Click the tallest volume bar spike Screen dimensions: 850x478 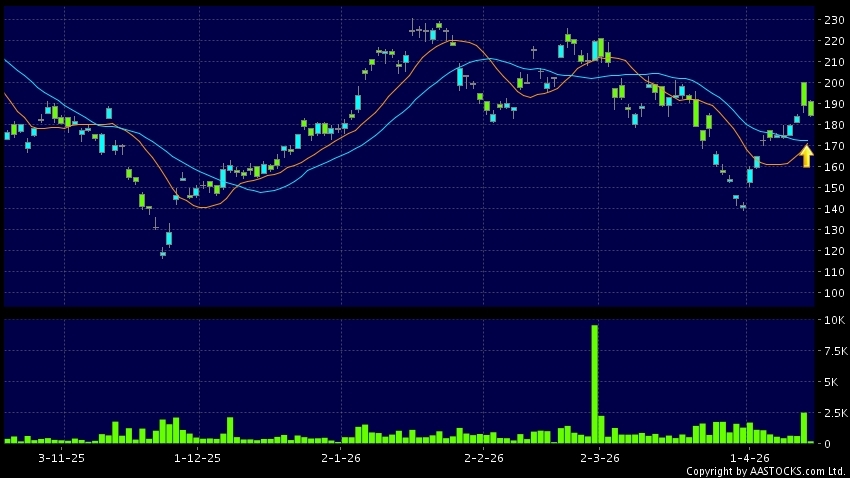[594, 383]
